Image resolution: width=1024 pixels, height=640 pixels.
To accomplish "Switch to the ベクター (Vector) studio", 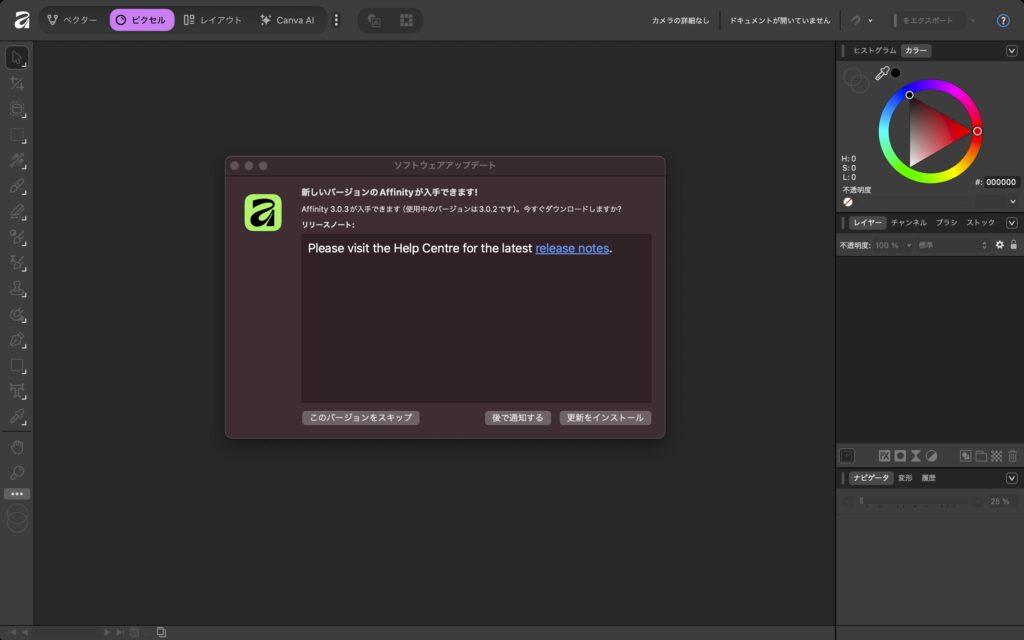I will (x=72, y=20).
